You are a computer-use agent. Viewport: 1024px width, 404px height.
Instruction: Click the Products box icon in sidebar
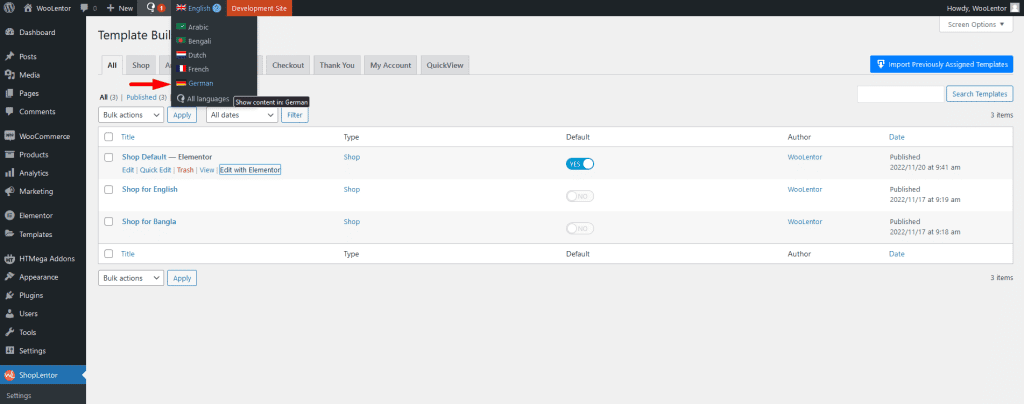[10, 155]
